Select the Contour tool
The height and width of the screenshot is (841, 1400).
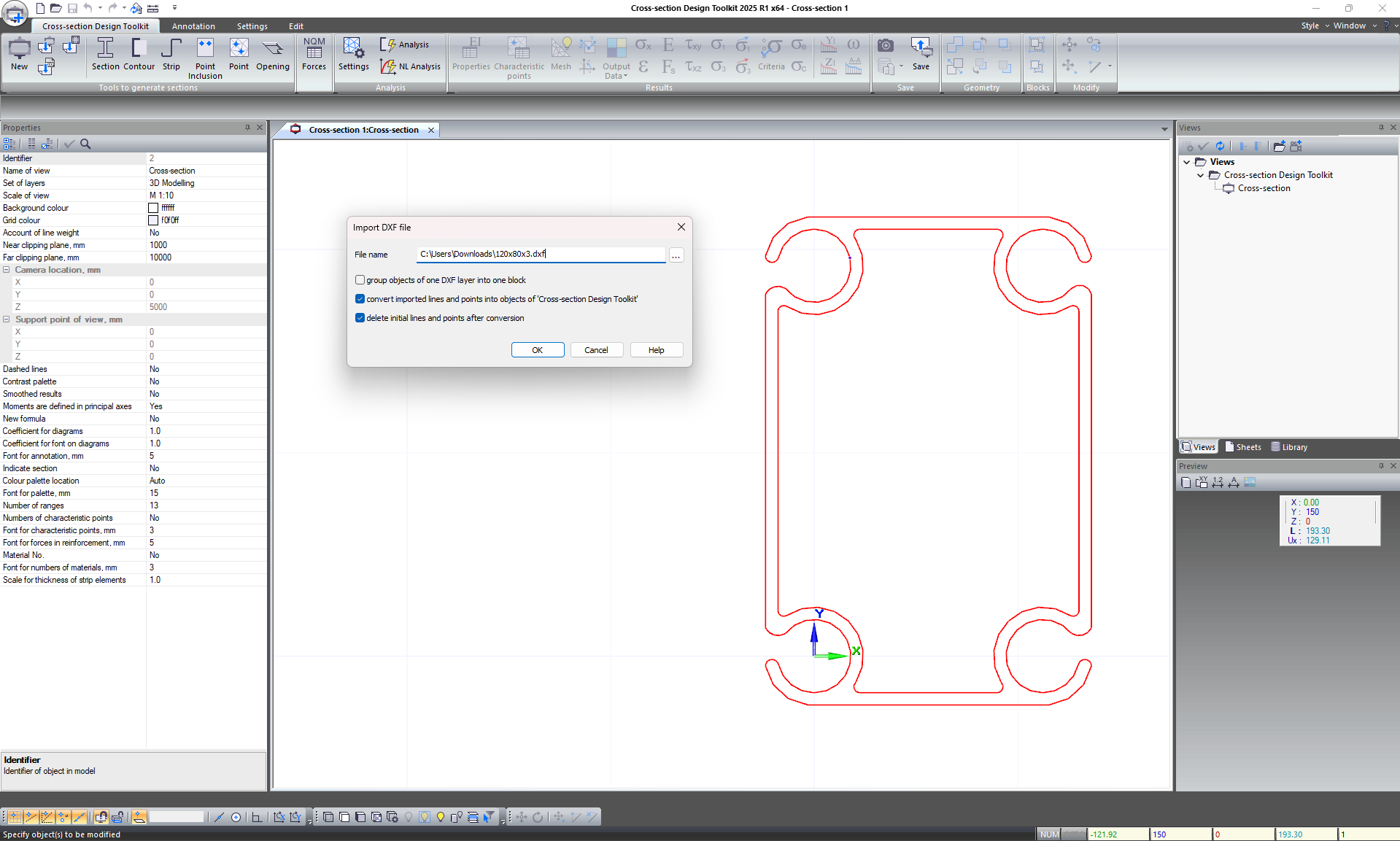pos(139,54)
